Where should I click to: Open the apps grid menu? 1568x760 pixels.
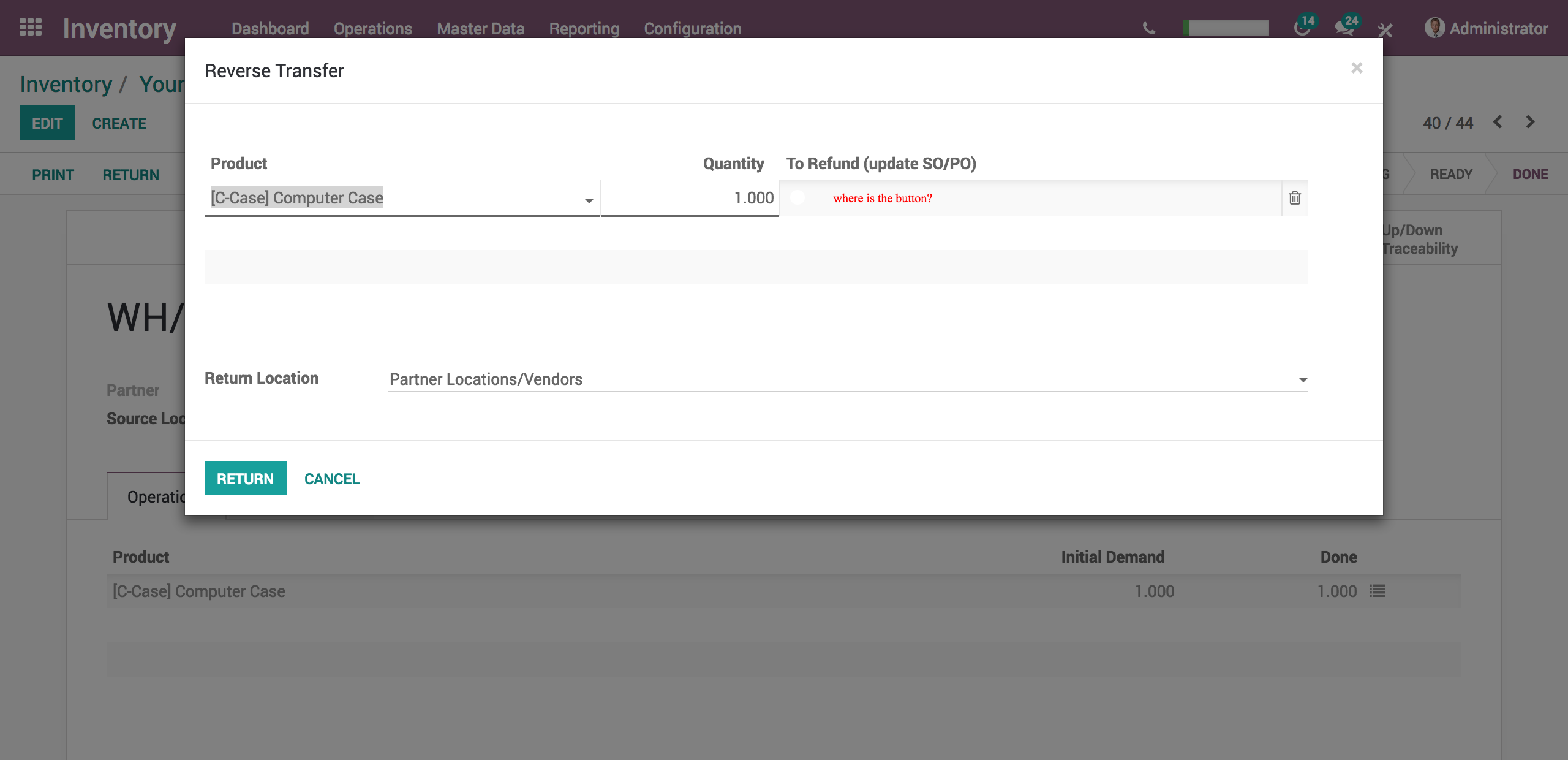pos(30,27)
